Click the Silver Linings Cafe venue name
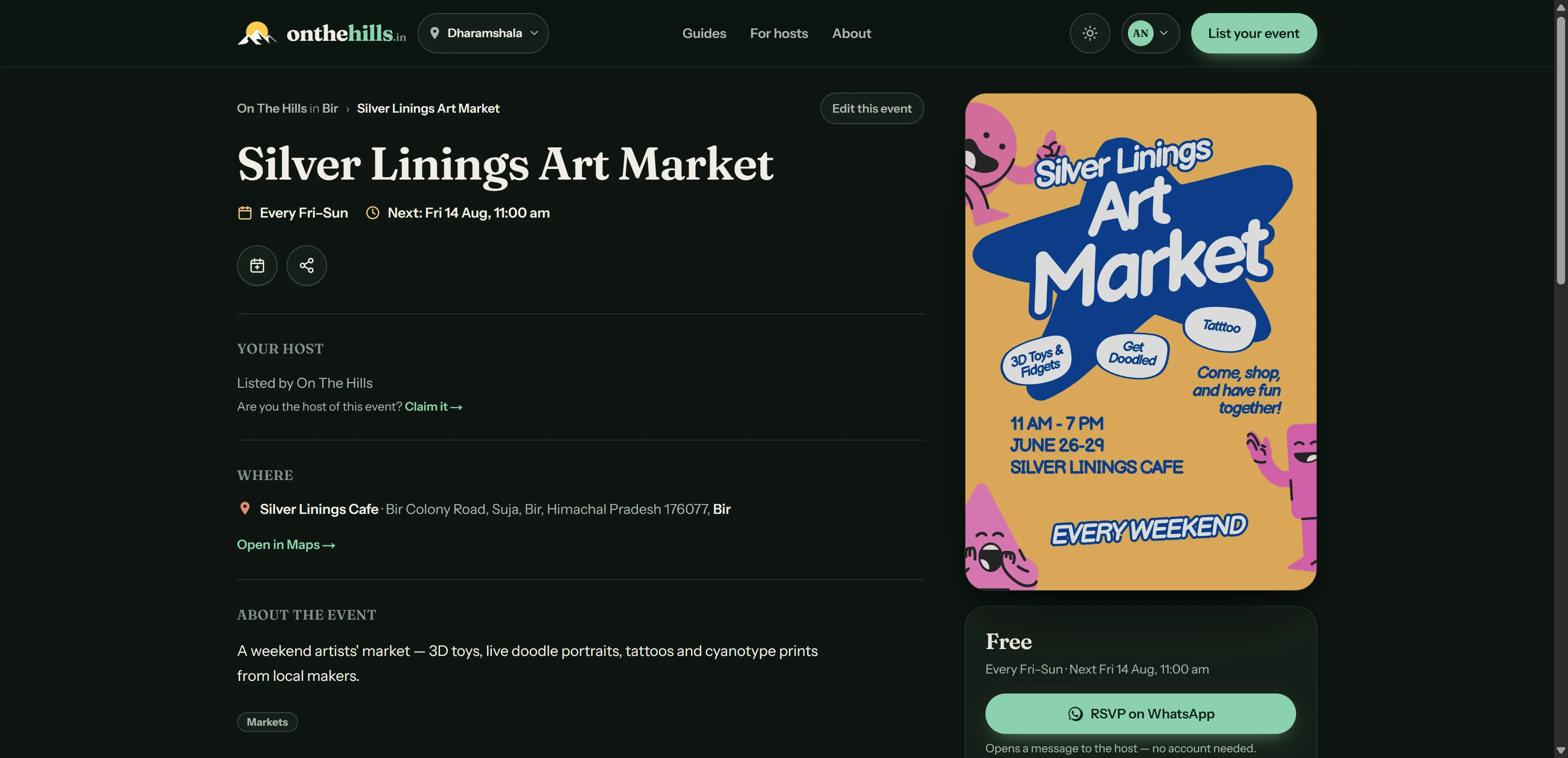Image resolution: width=1568 pixels, height=758 pixels. click(319, 509)
